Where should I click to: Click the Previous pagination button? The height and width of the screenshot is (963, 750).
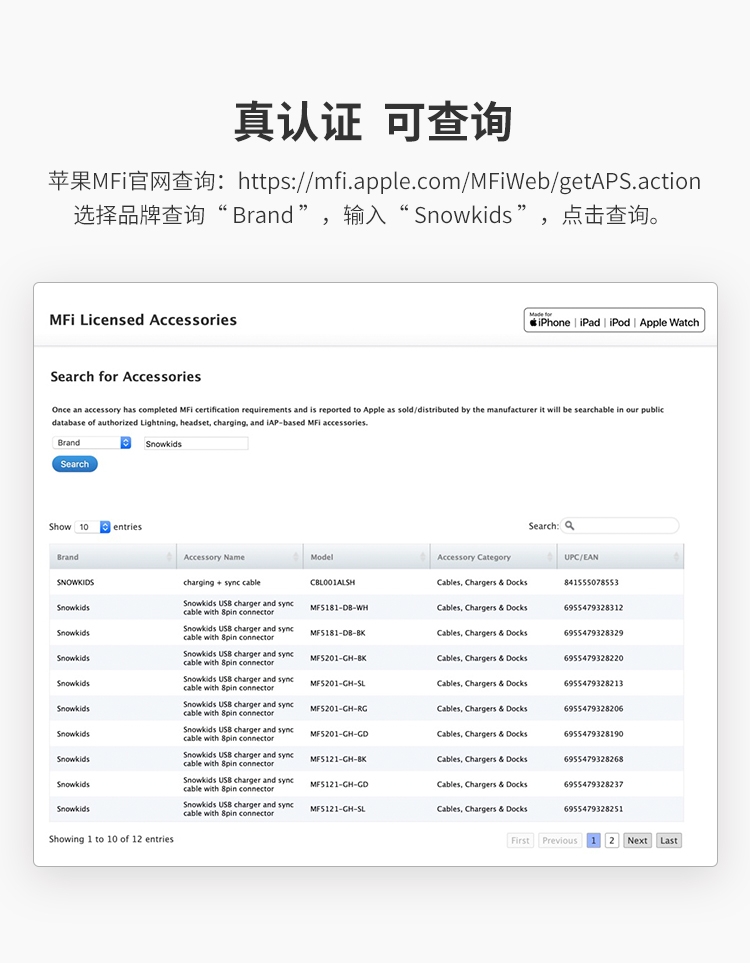coord(560,840)
